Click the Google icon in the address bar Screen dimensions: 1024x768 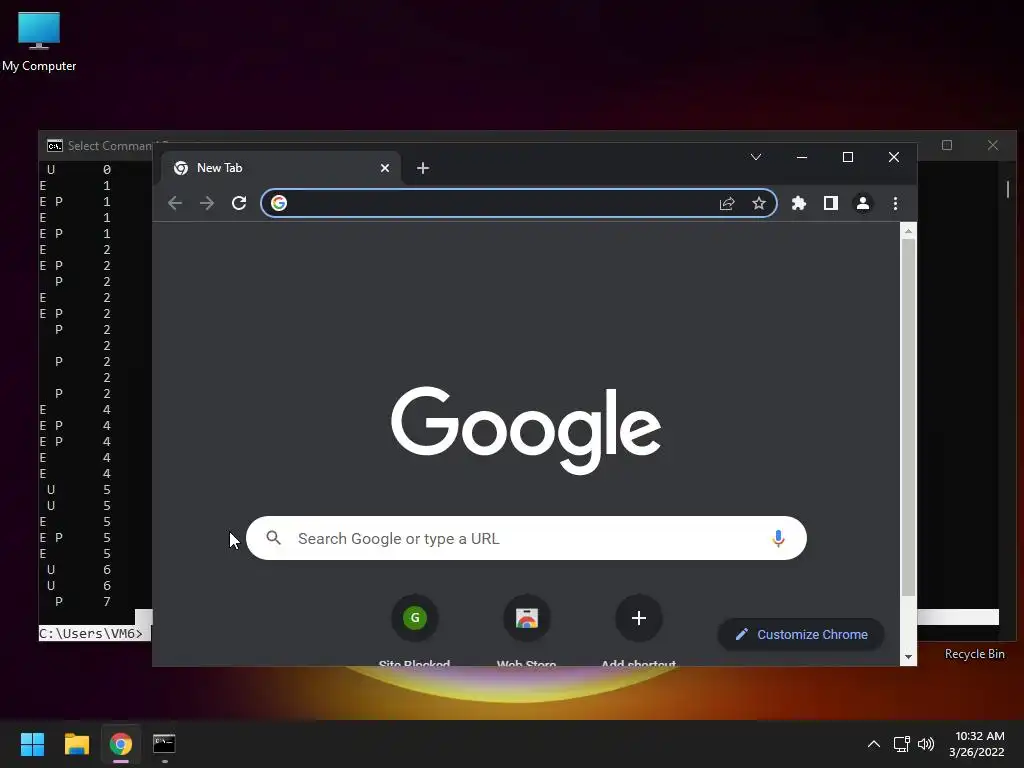pyautogui.click(x=279, y=203)
